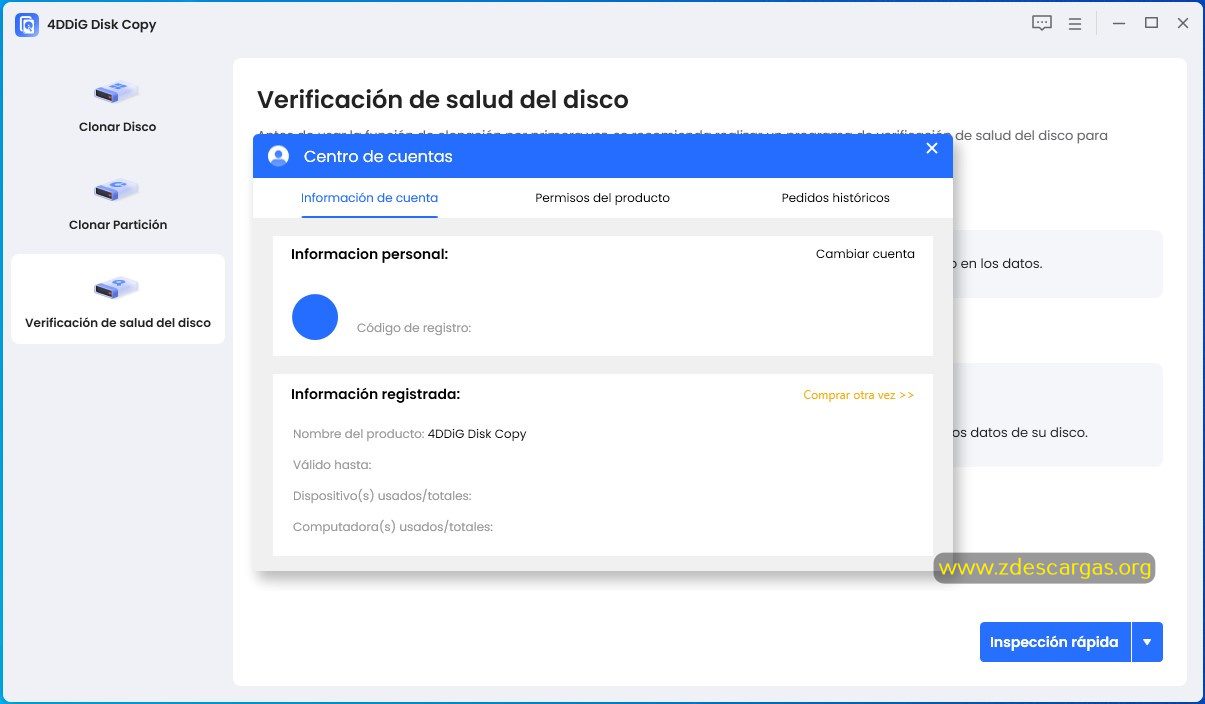Select the Verificación de salud drive icon
The width and height of the screenshot is (1205, 704).
pyautogui.click(x=117, y=288)
